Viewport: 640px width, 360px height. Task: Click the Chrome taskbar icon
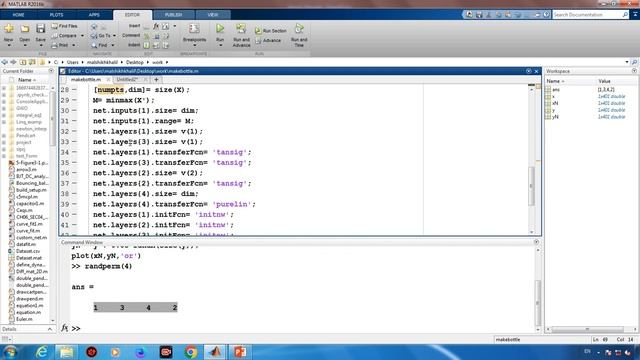point(190,352)
